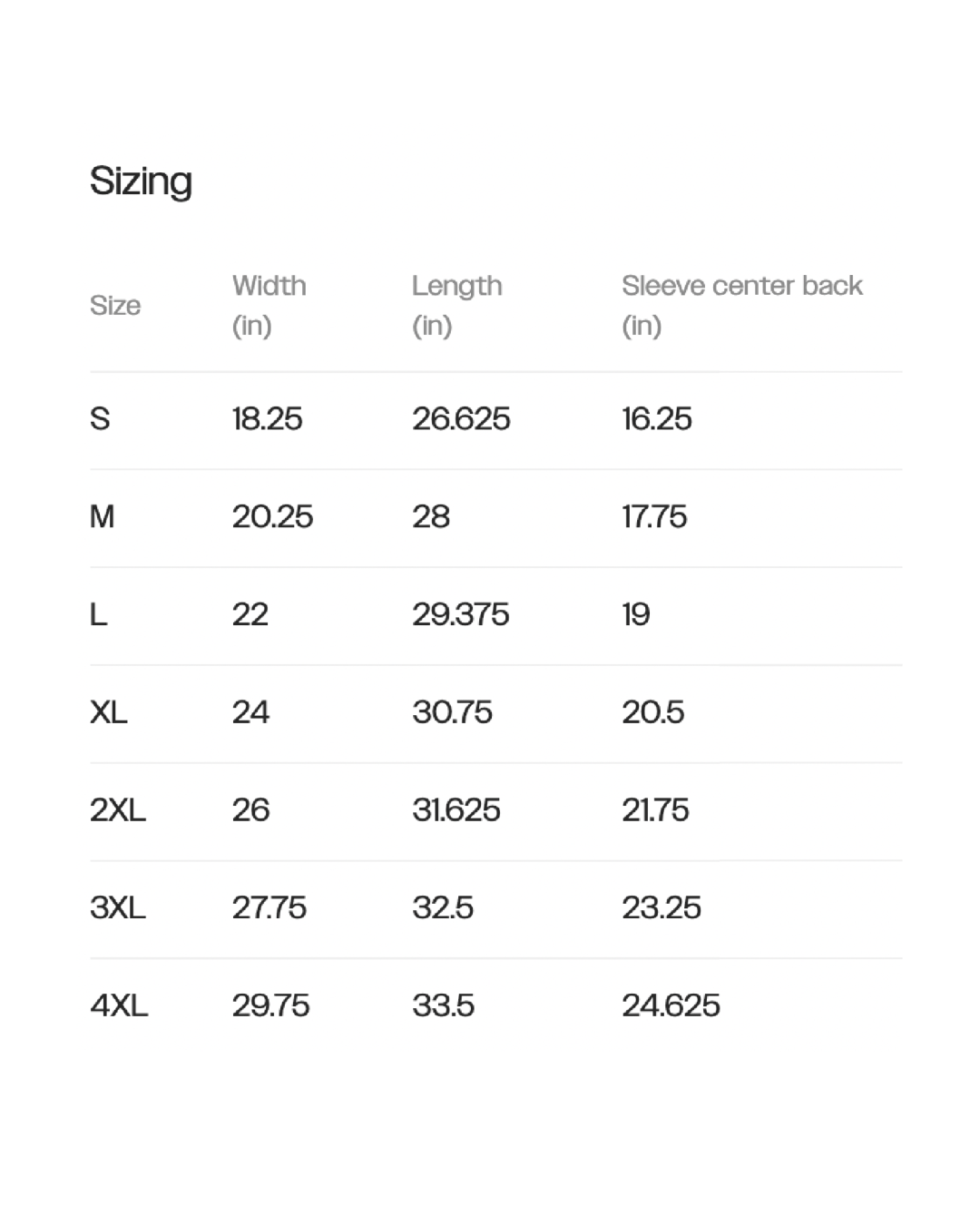Click the 18.25 width value for S

tap(267, 419)
